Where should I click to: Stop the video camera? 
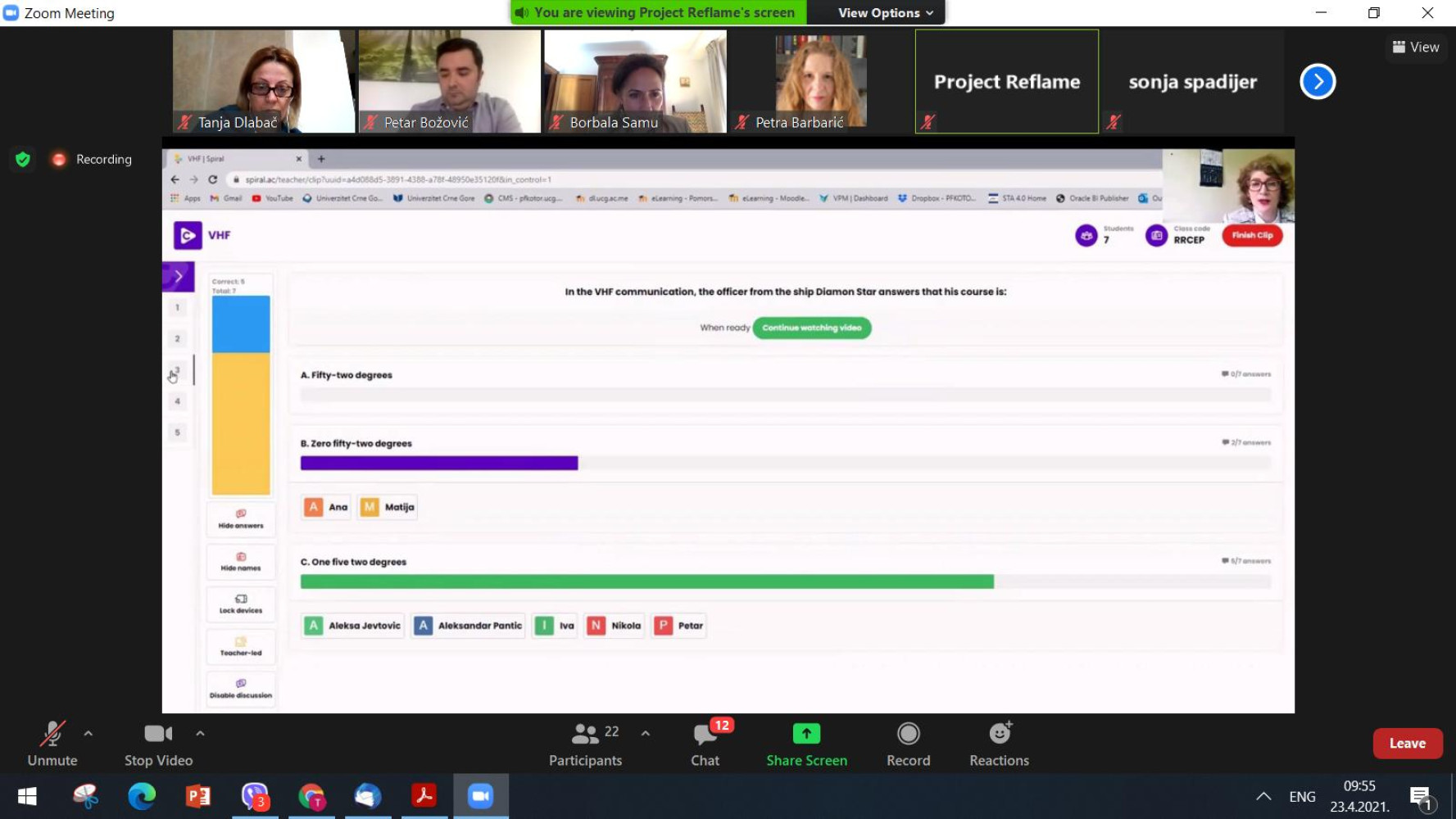(158, 744)
